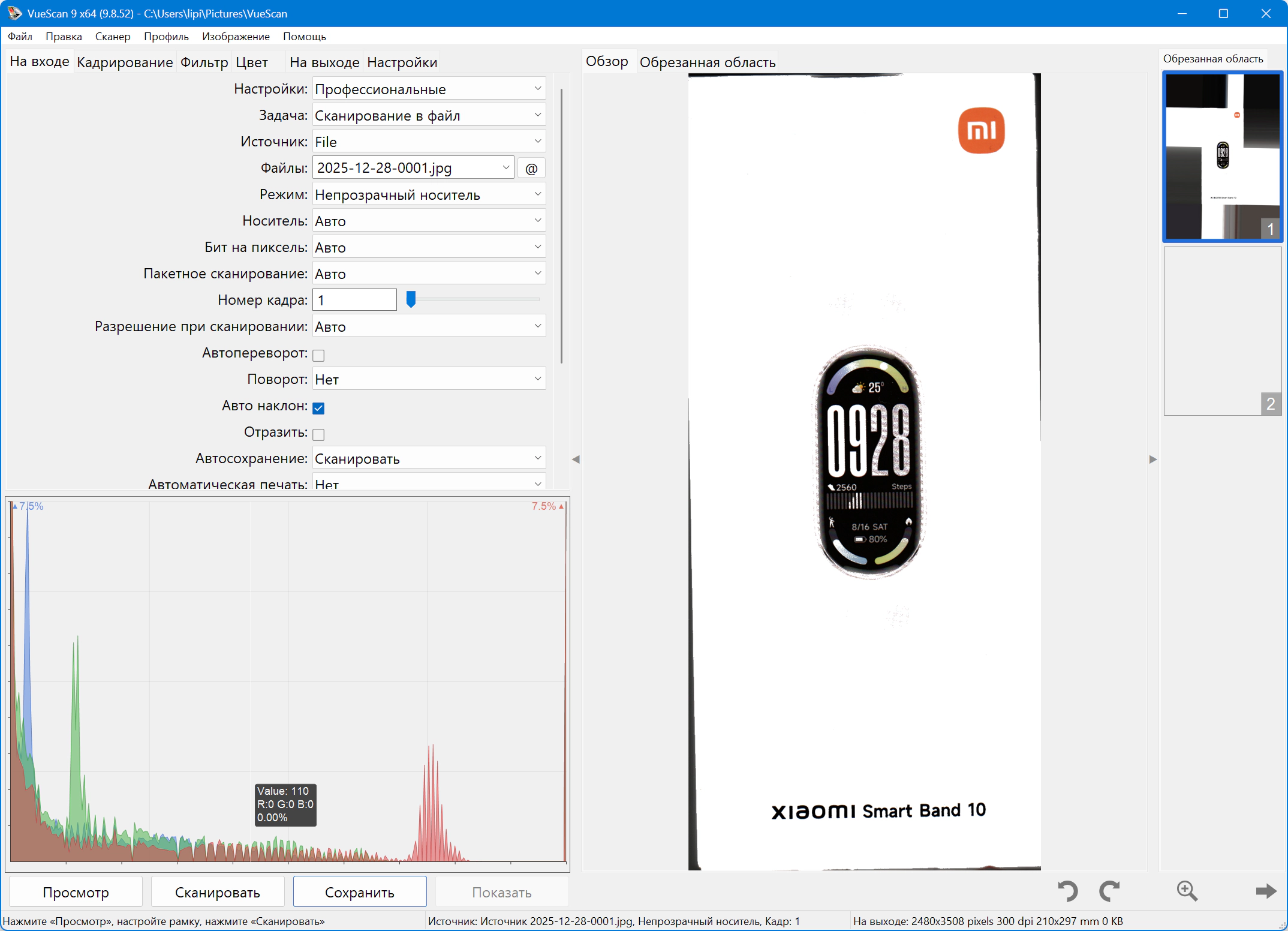1288x931 pixels.
Task: Click the Номер кадра slider handle
Action: point(411,299)
